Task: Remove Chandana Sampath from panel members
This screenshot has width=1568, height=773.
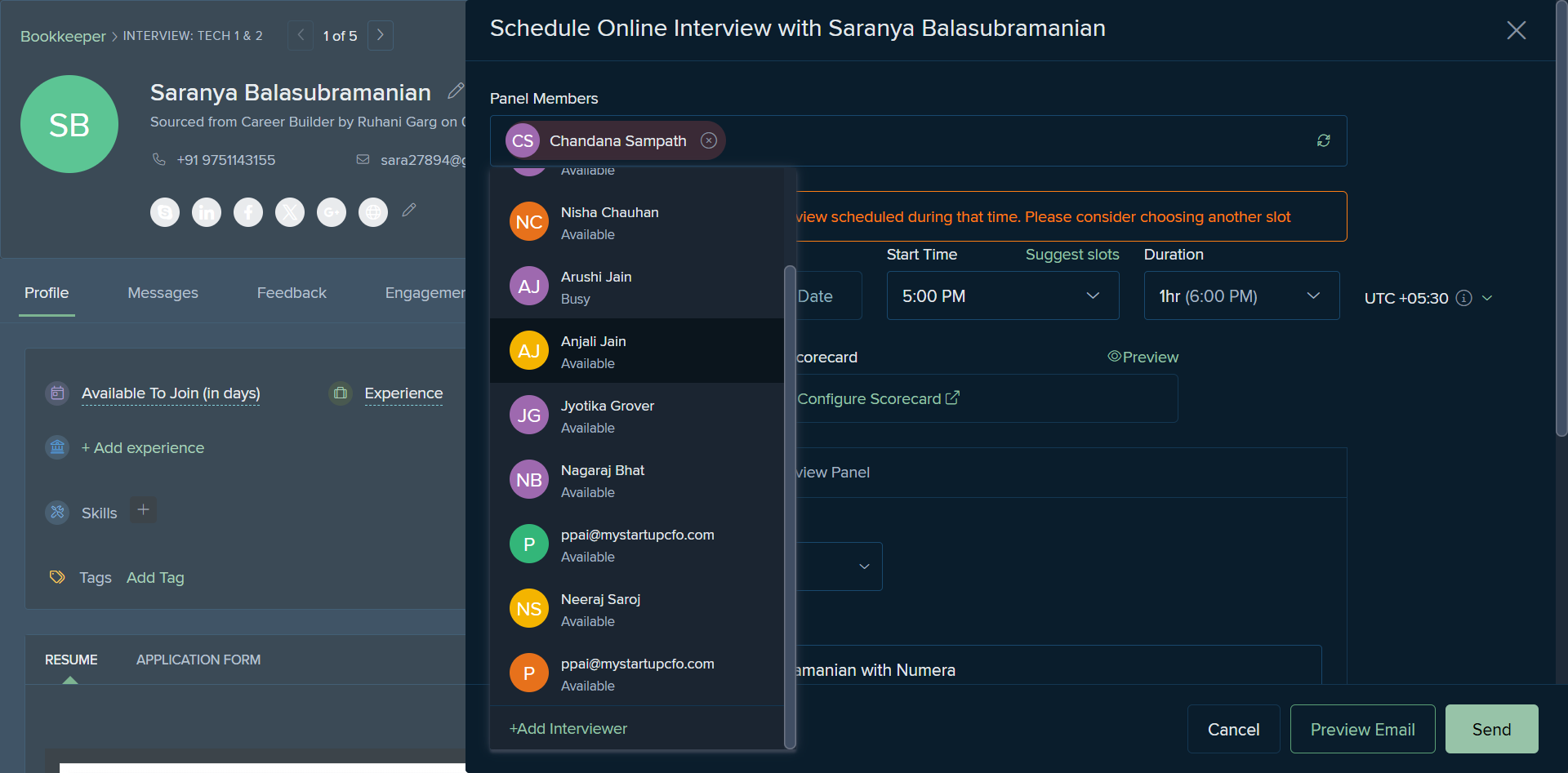Action: pyautogui.click(x=709, y=140)
